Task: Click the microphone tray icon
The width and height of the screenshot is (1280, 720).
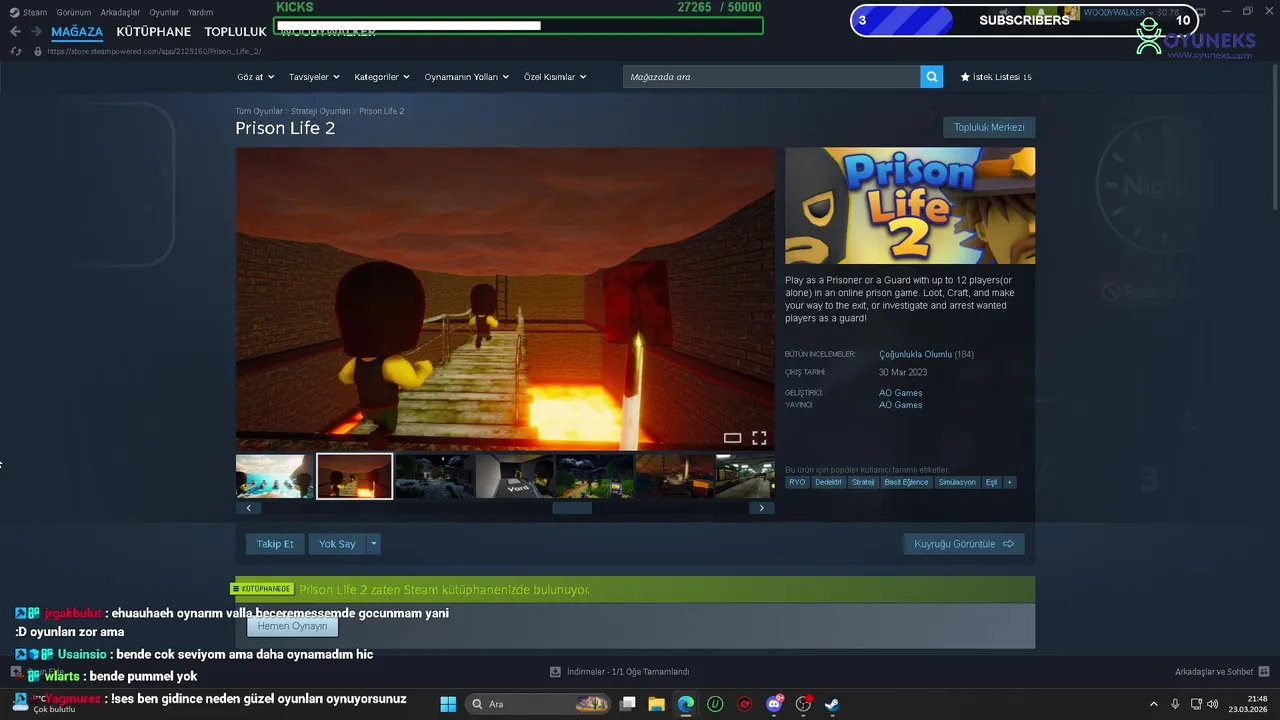Action: point(1175,704)
